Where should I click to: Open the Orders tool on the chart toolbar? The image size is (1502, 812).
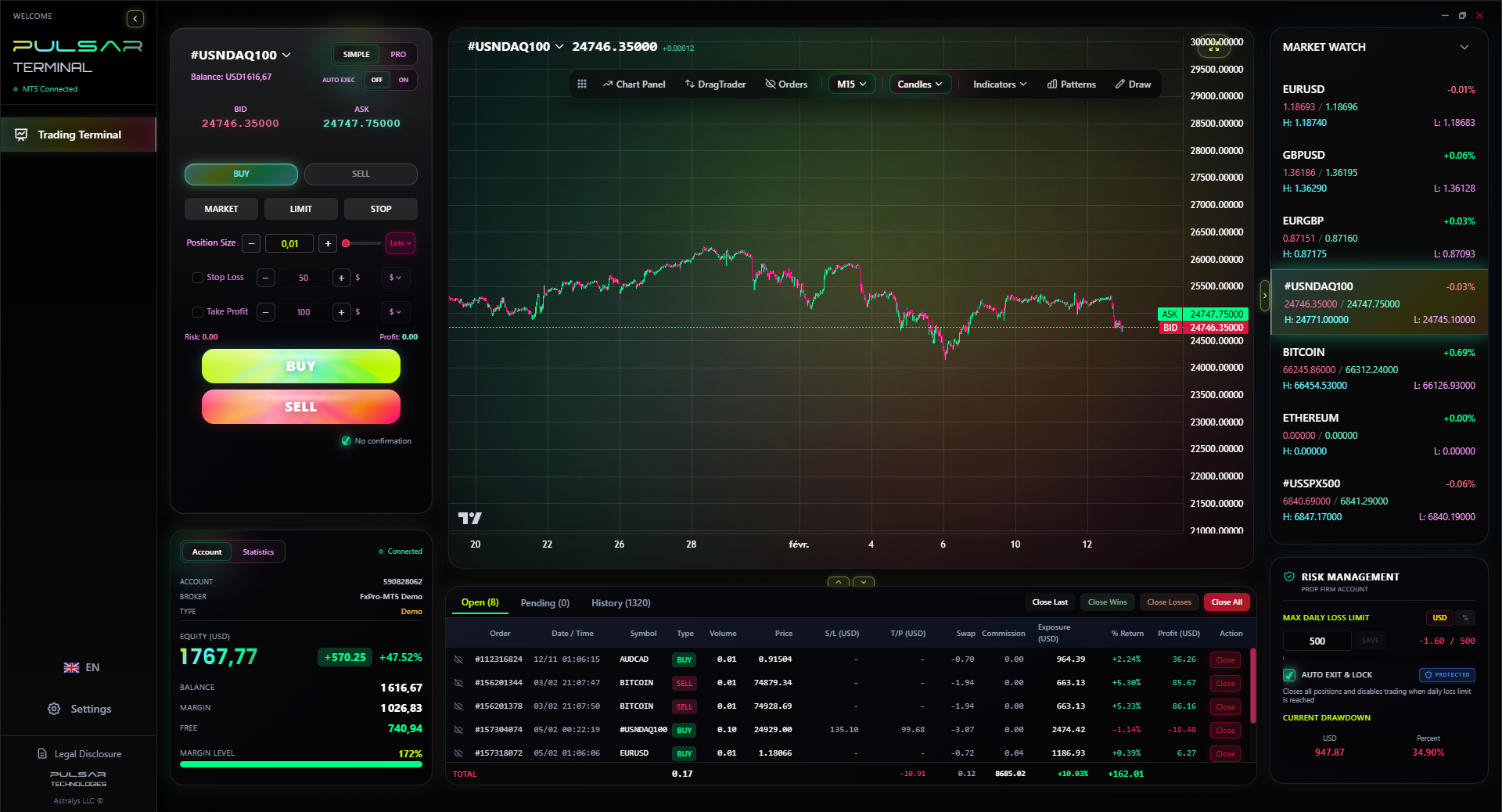pyautogui.click(x=786, y=84)
